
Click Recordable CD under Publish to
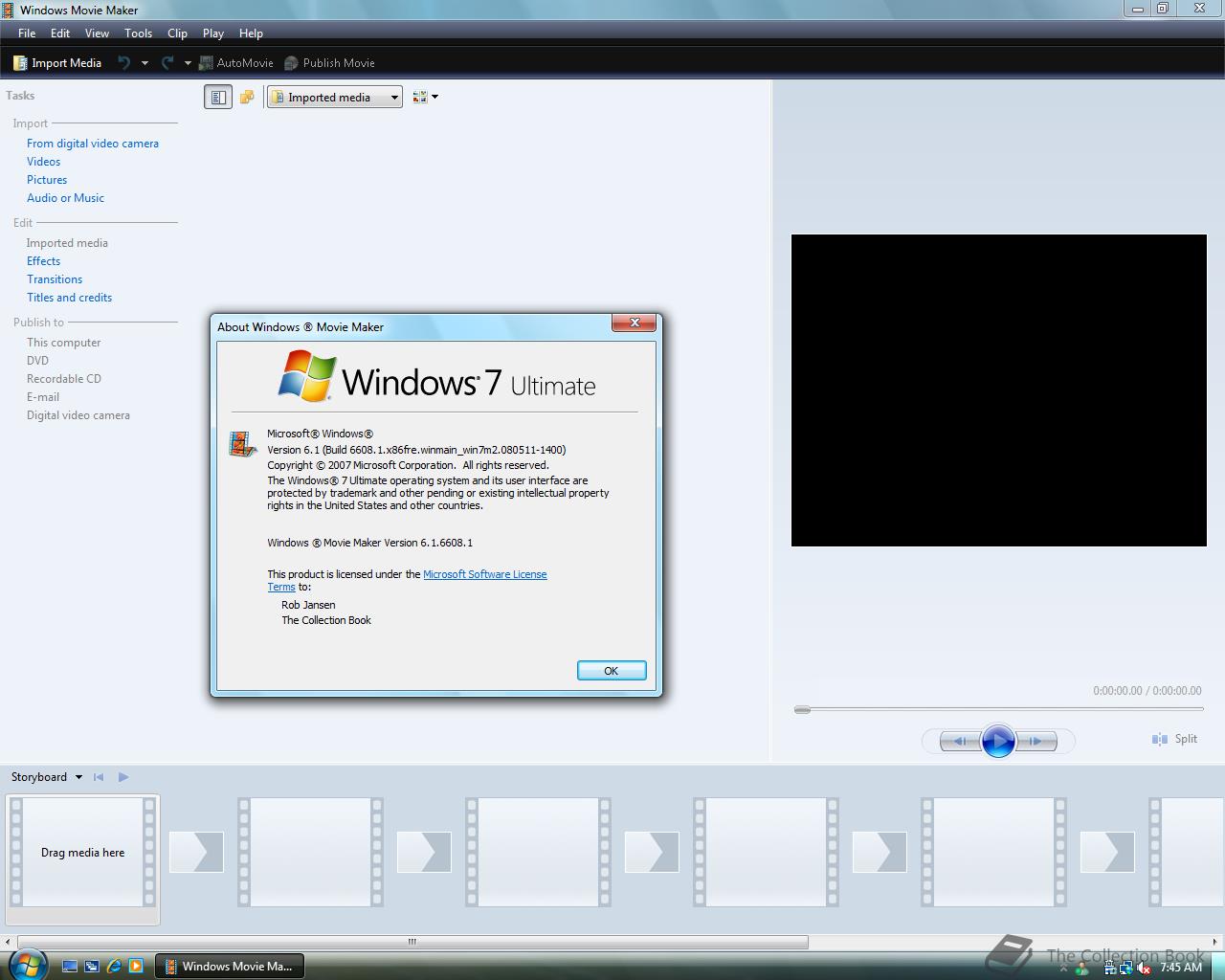click(x=63, y=379)
